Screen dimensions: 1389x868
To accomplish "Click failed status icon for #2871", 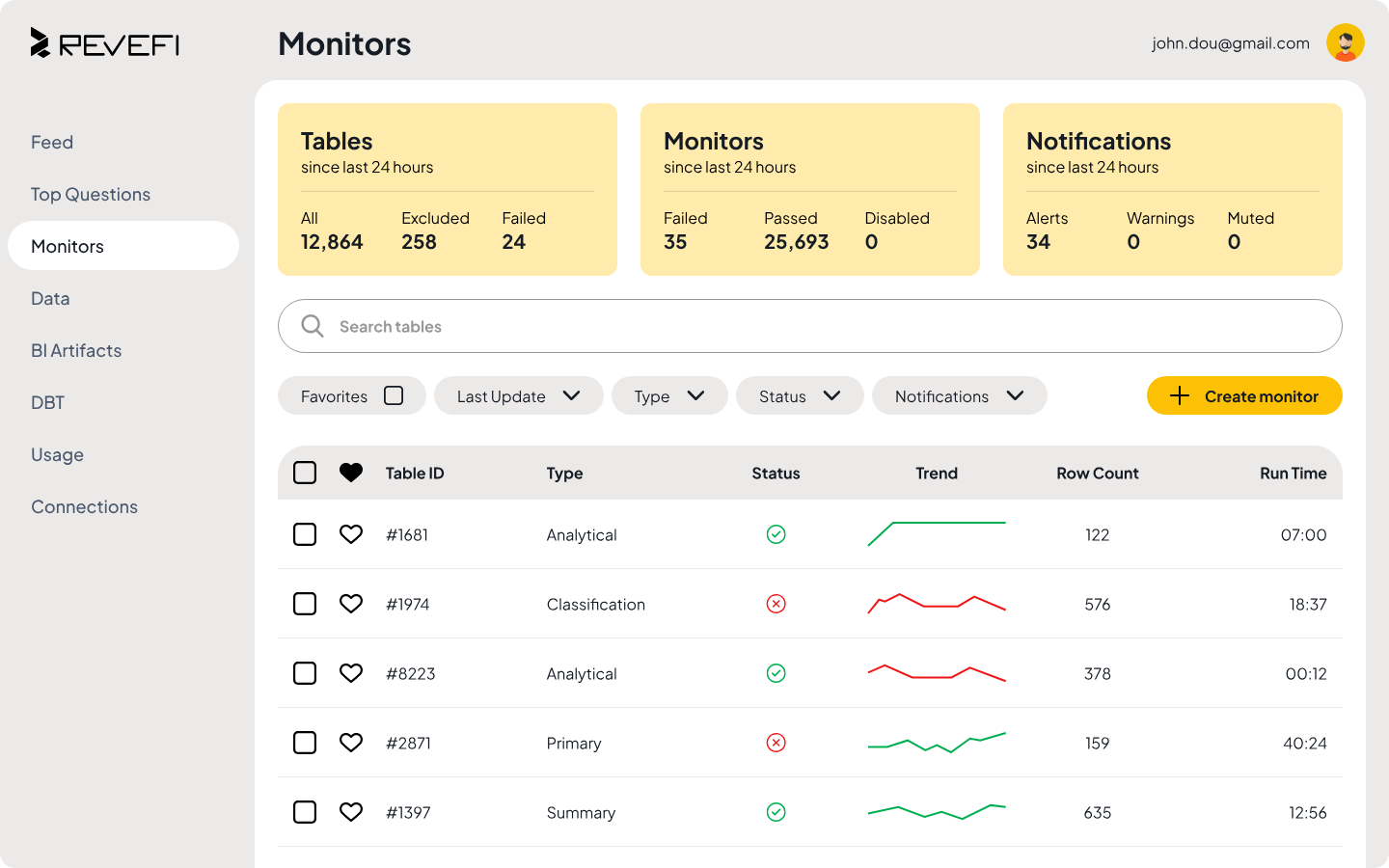I will (x=776, y=743).
